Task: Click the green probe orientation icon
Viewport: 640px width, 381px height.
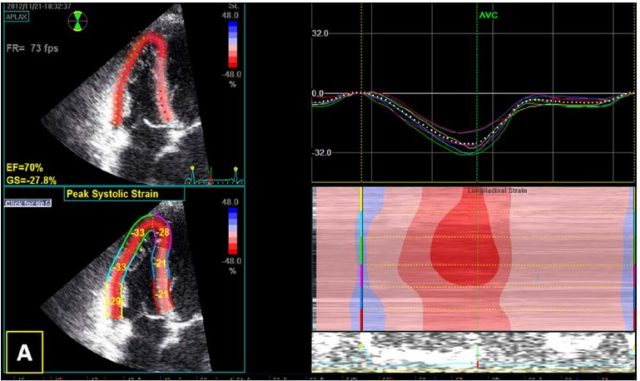Action: coord(77,21)
